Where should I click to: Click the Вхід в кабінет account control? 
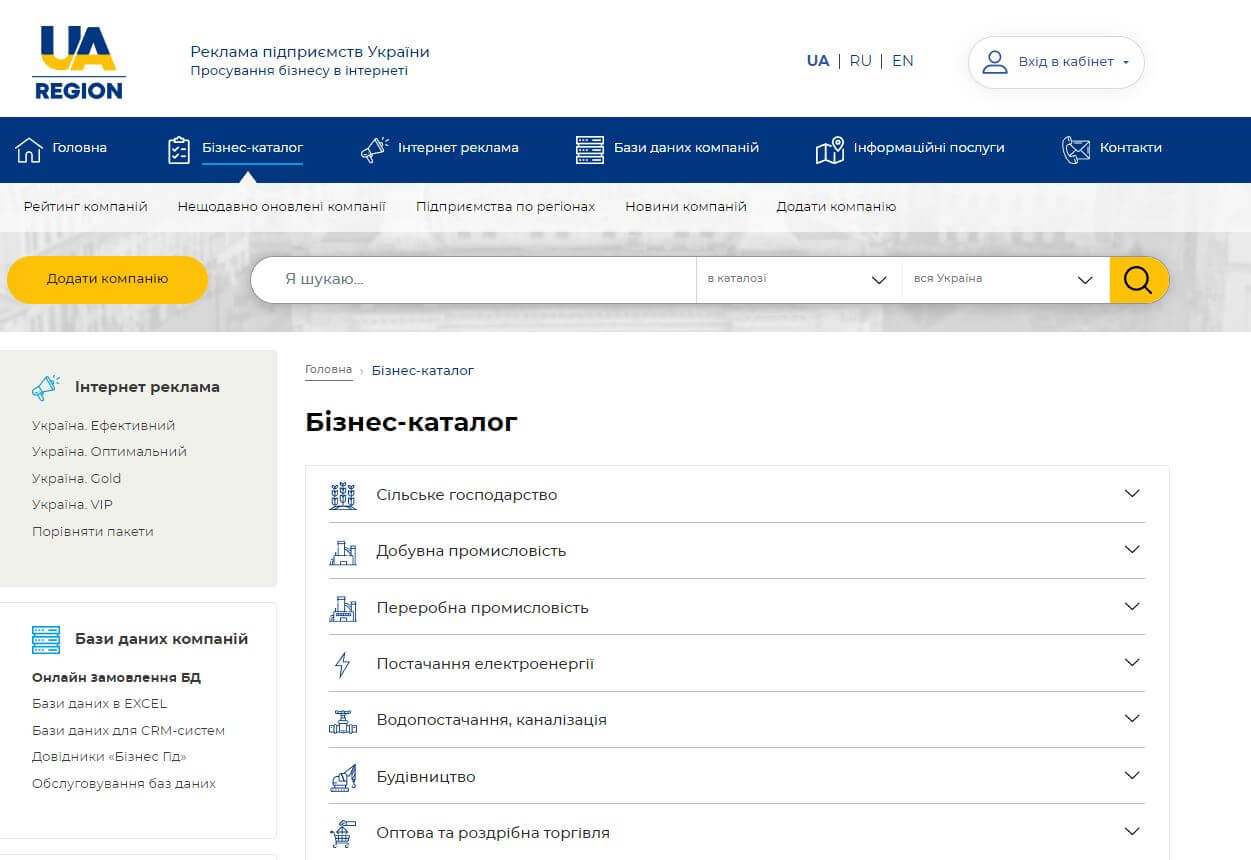[1055, 61]
